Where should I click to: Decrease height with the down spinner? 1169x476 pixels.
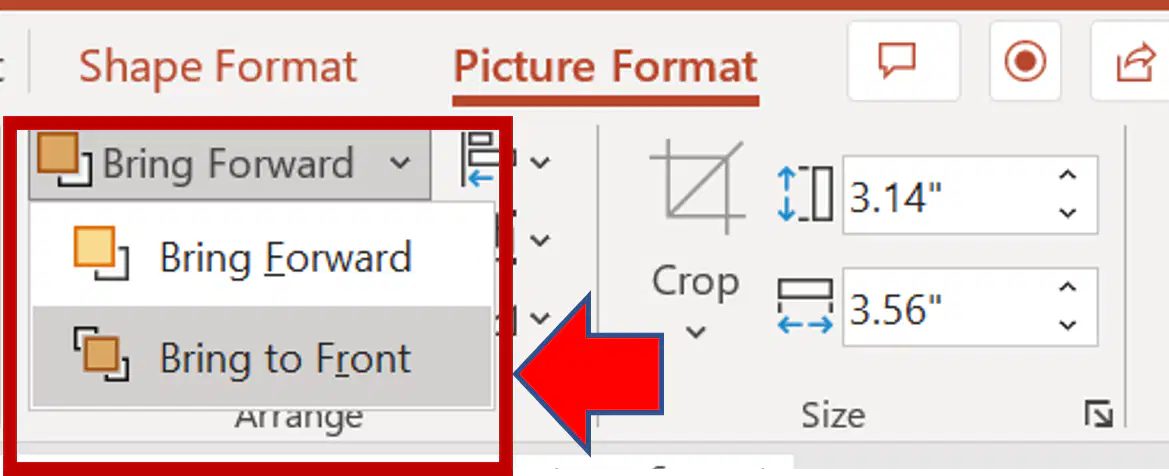[1068, 213]
